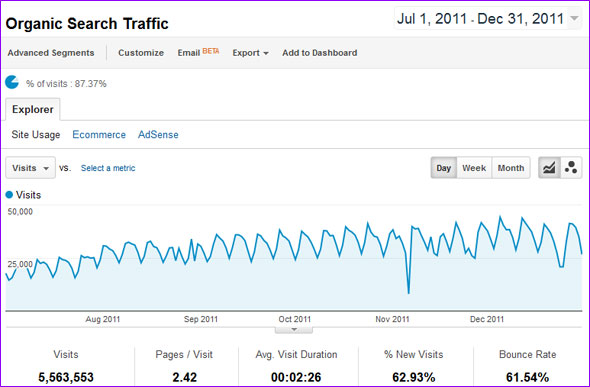Open the Visits metric dropdown
Screen dimensions: 590x387
point(30,168)
